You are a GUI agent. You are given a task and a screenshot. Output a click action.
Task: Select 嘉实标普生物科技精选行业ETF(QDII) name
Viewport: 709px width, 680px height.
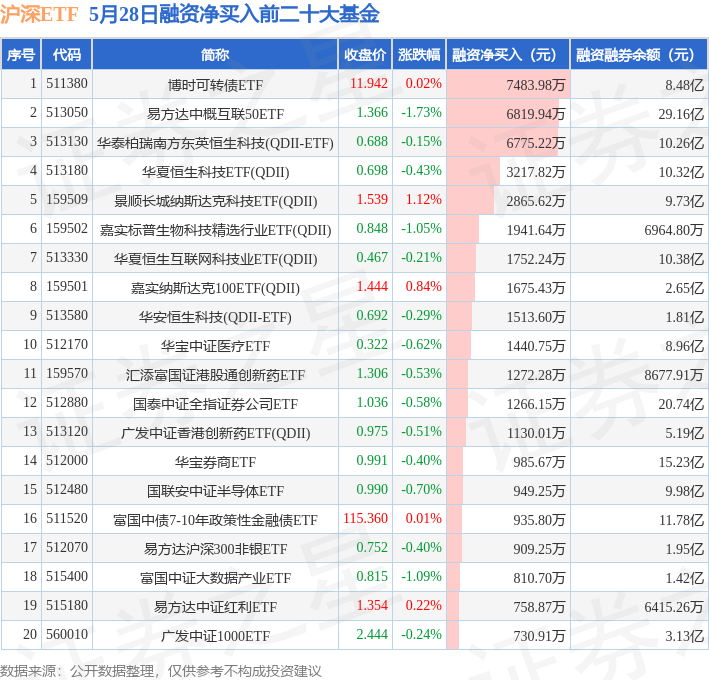pos(215,230)
